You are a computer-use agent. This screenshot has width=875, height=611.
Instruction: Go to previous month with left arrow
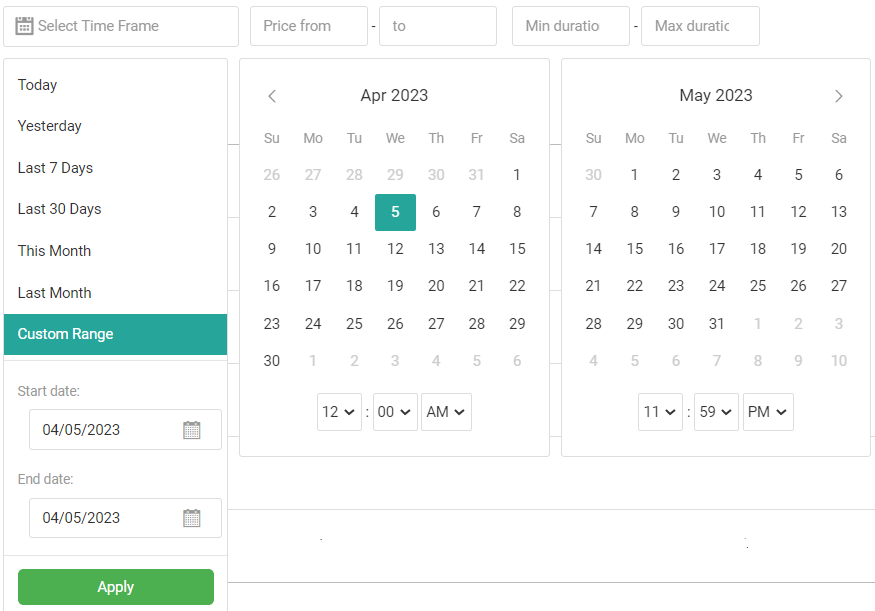pos(272,96)
